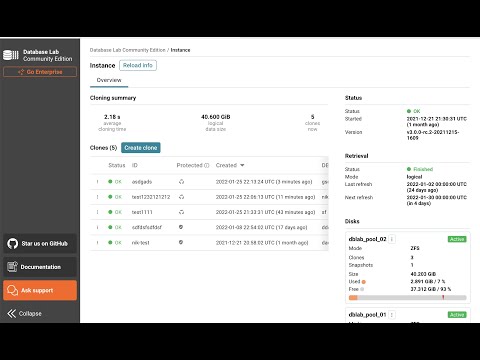Click the Go Enterprise button

point(40,72)
